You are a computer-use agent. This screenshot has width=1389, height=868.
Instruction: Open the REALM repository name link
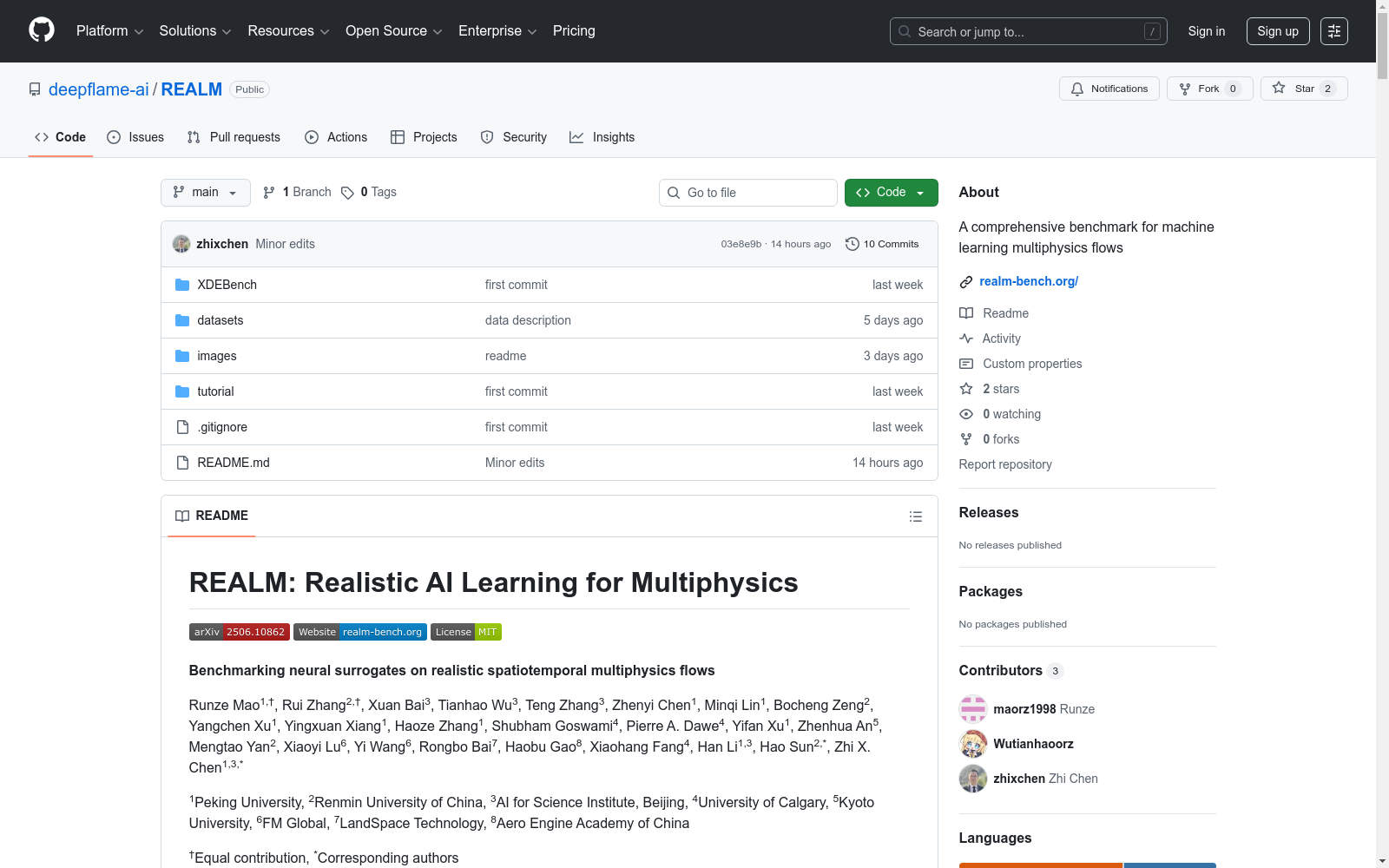pos(192,89)
